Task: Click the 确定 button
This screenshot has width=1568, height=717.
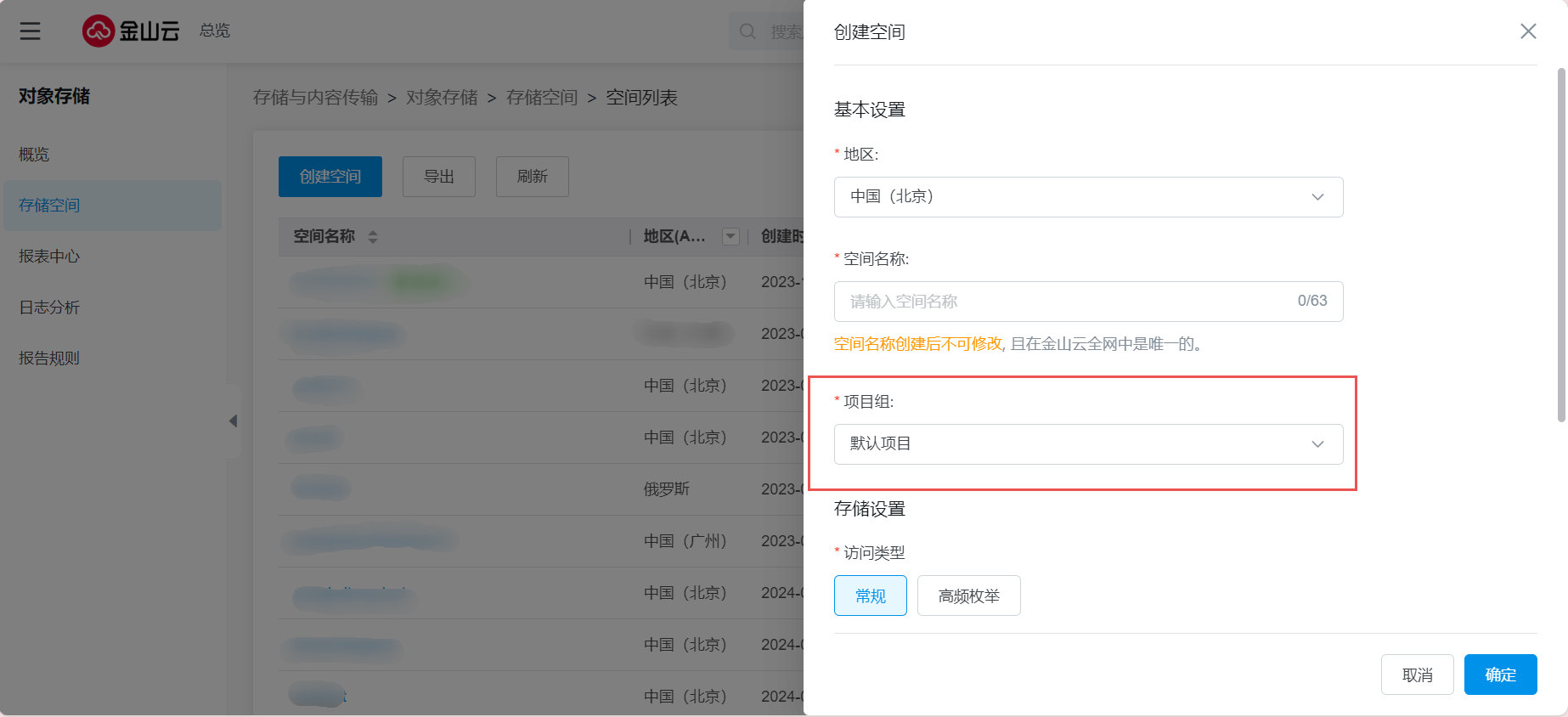Action: (x=1500, y=675)
